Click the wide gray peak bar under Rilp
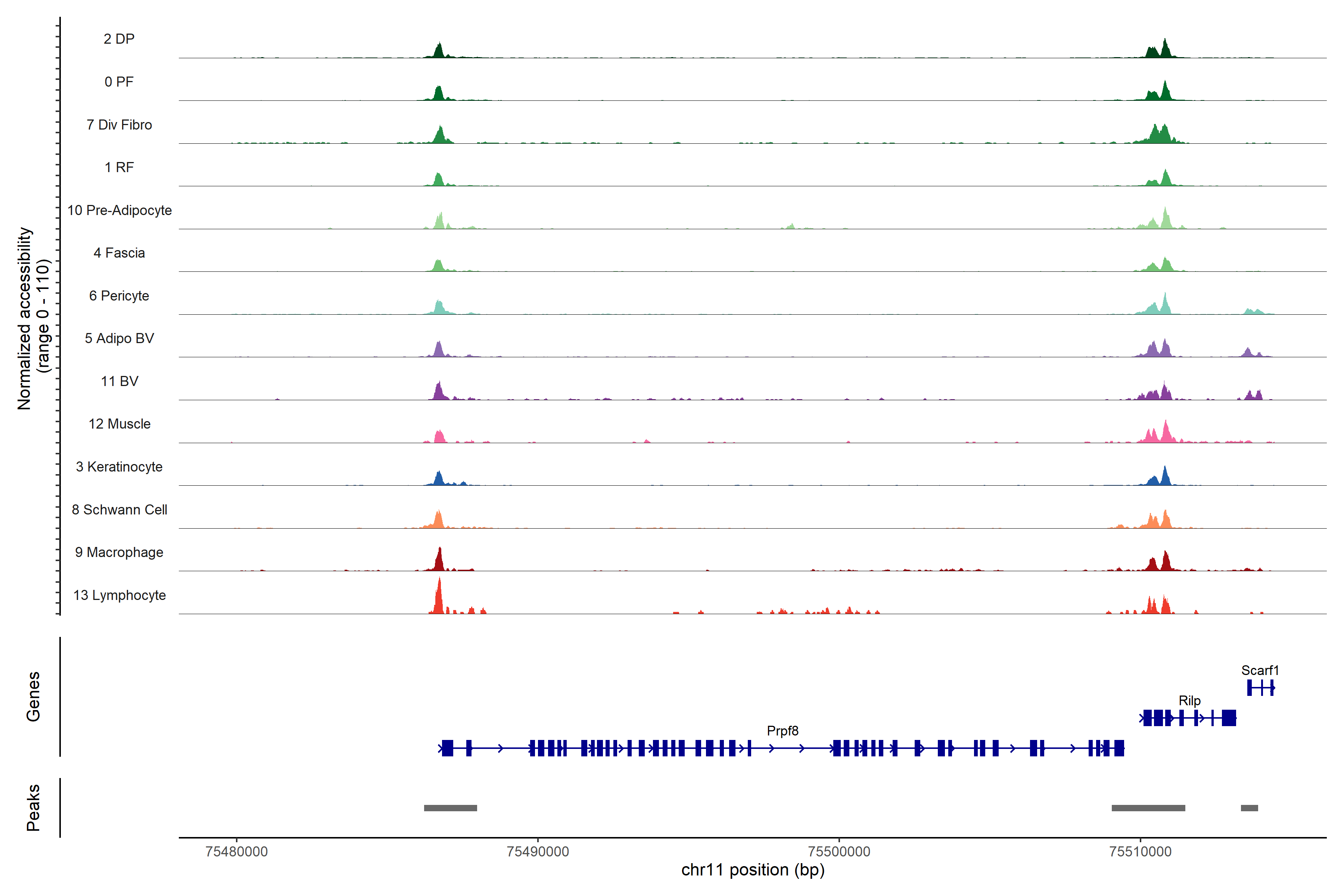This screenshot has width=1344, height=896. (x=1148, y=808)
